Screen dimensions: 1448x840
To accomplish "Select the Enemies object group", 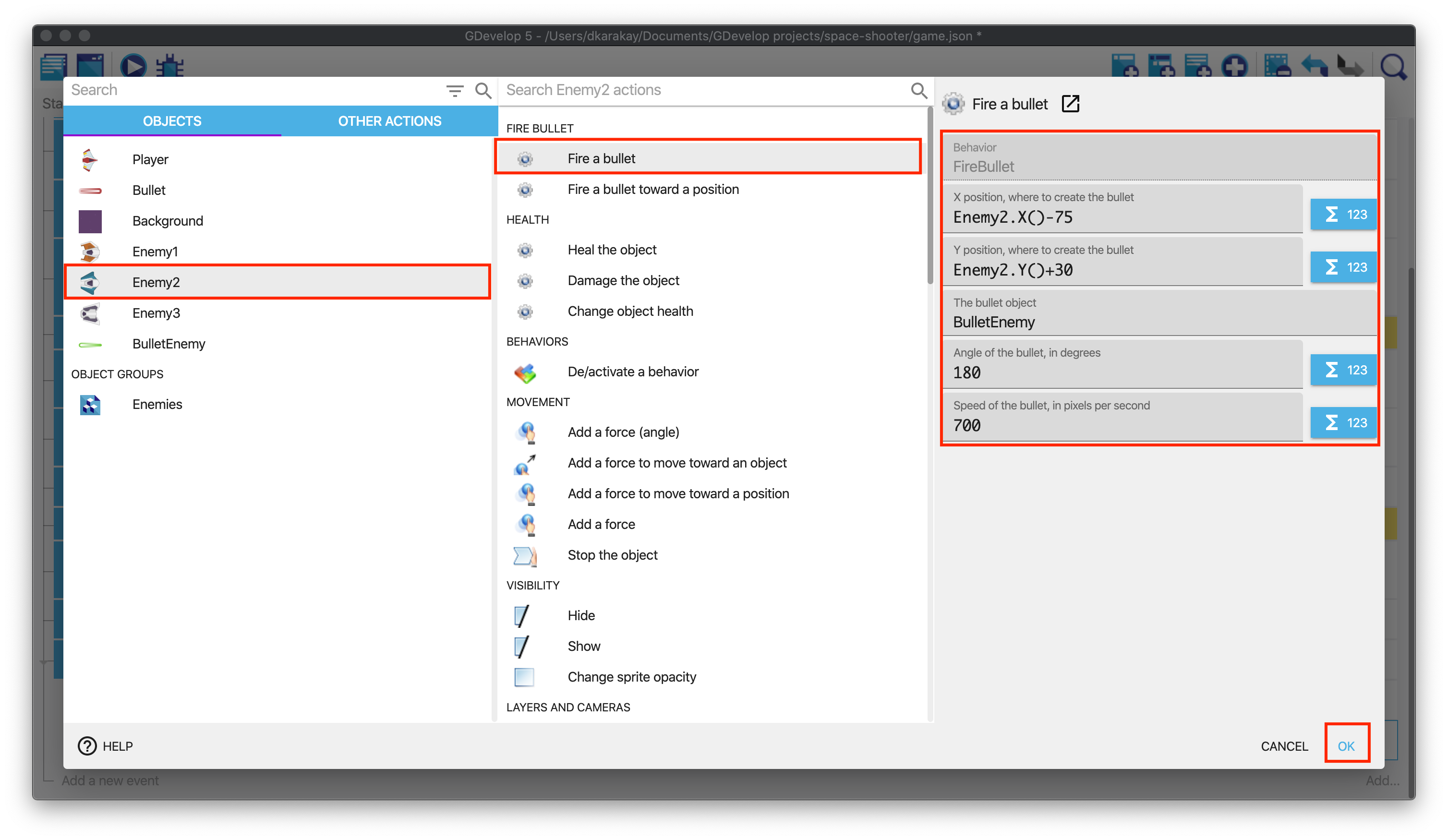I will click(x=157, y=405).
